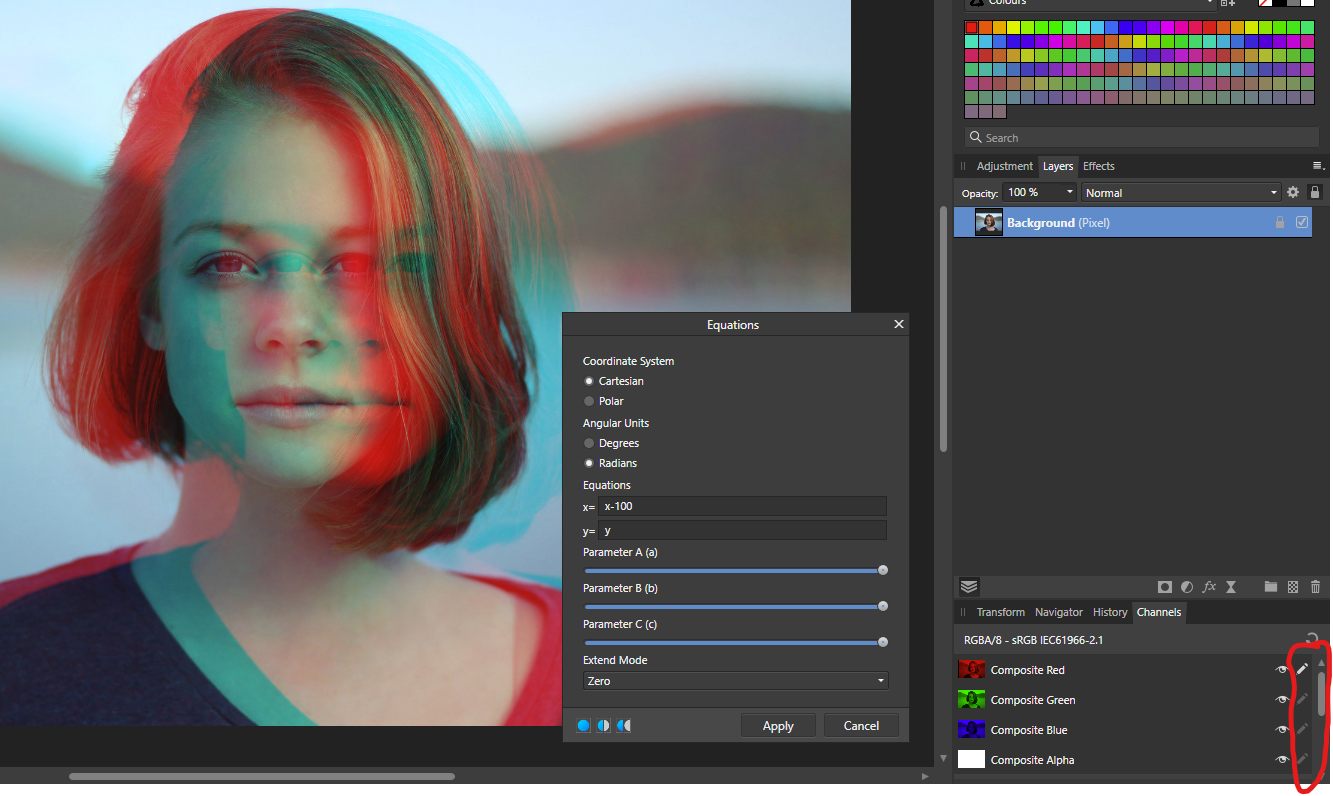The image size is (1333, 796).
Task: Click the Composite Green channel thumbnail
Action: point(972,699)
